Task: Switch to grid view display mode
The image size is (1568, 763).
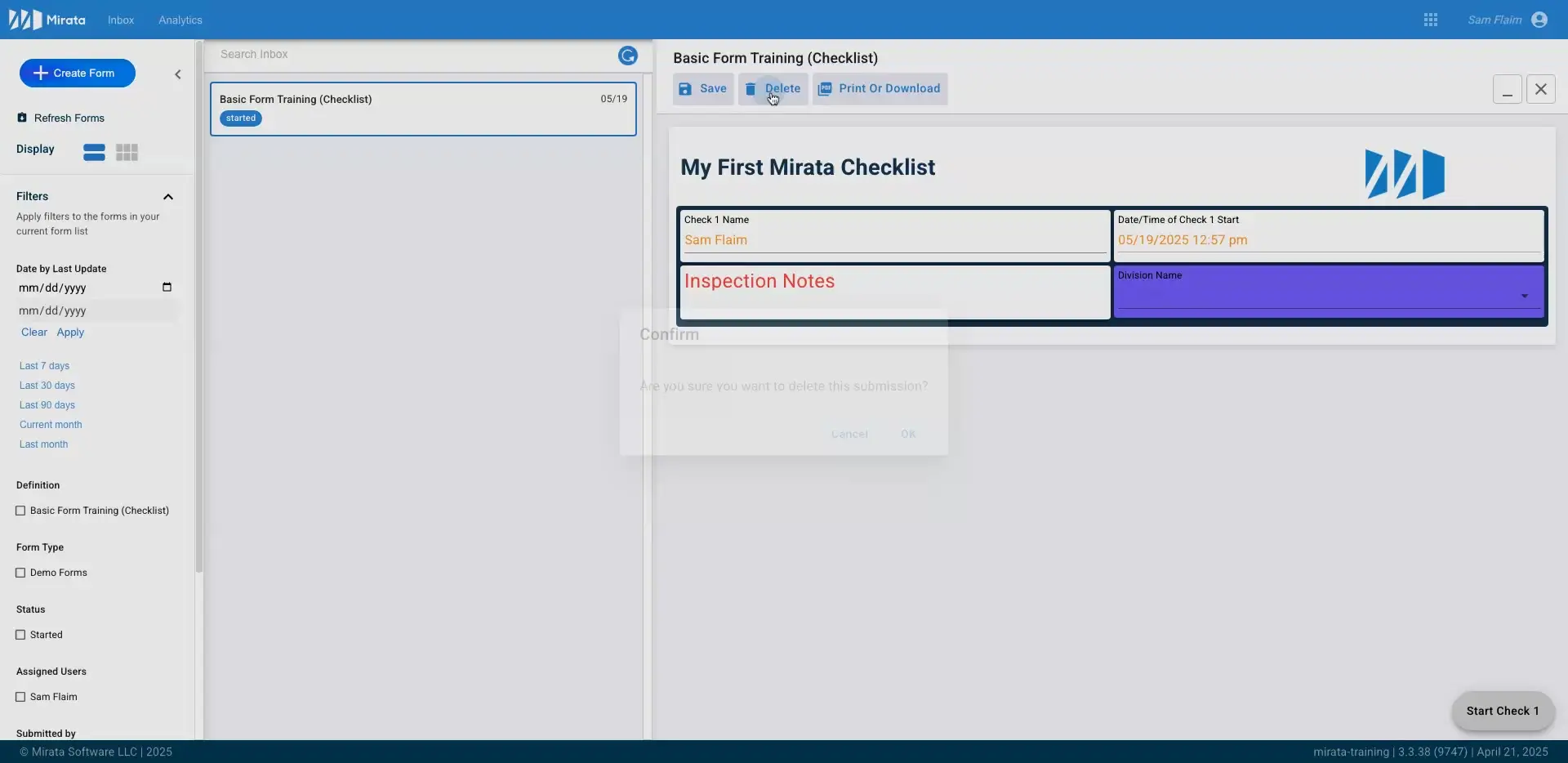Action: coord(127,153)
